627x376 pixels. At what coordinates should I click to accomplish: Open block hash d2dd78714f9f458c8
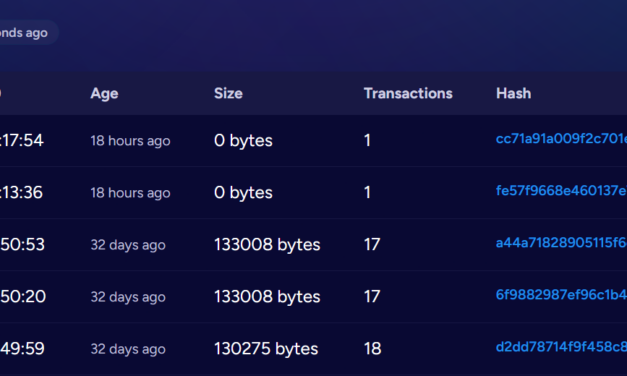[x=561, y=347]
